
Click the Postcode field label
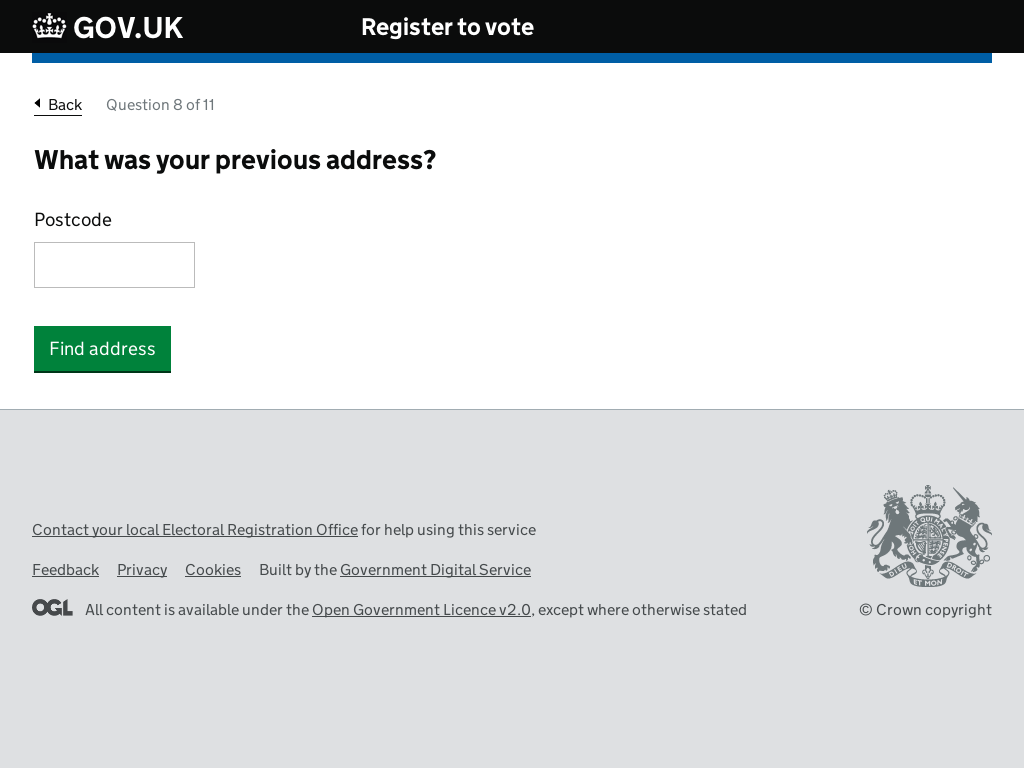pos(73,220)
